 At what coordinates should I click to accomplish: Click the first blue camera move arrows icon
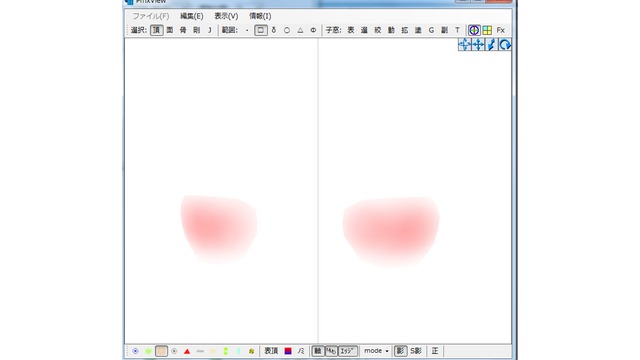(464, 44)
